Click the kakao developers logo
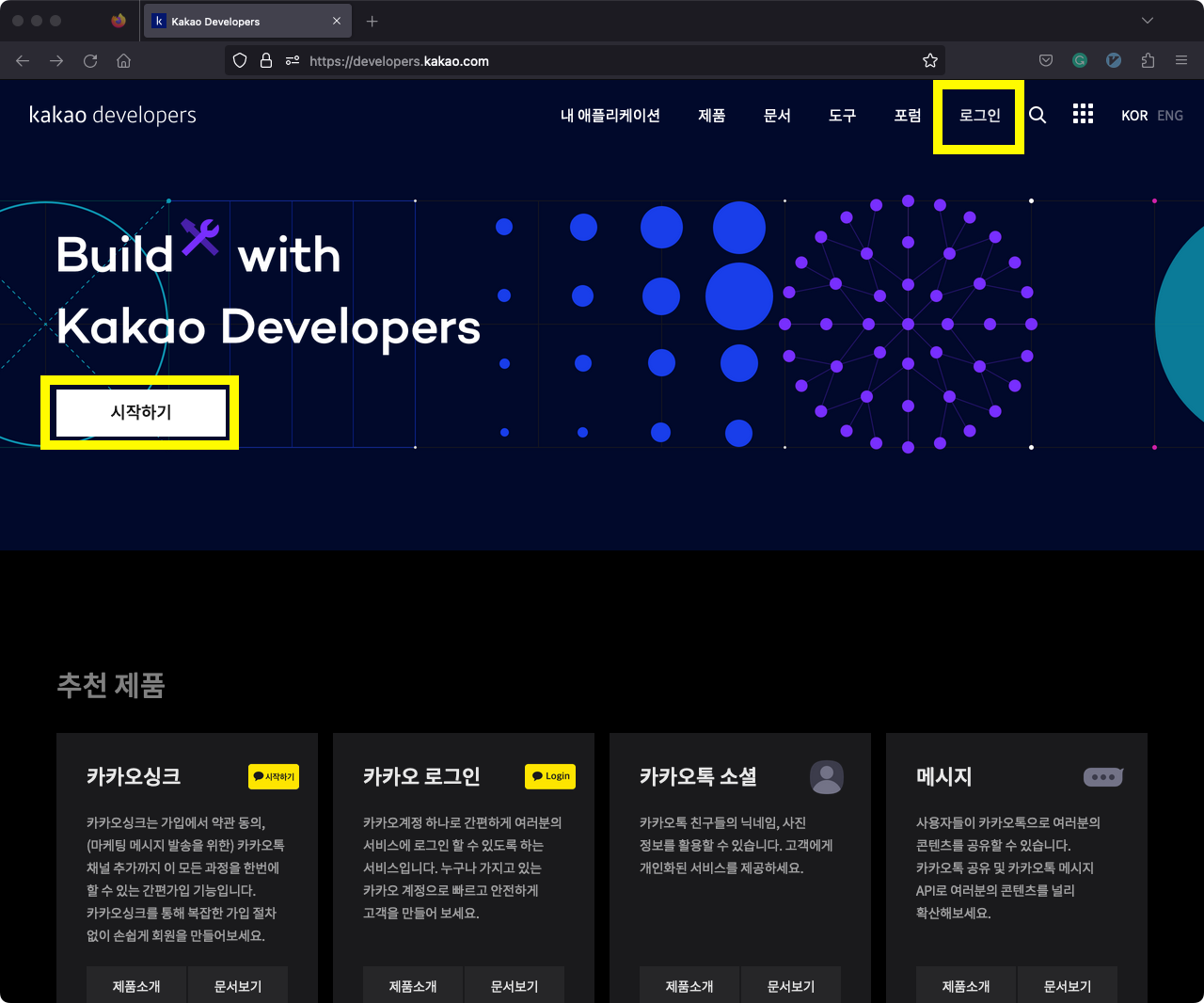 (113, 115)
